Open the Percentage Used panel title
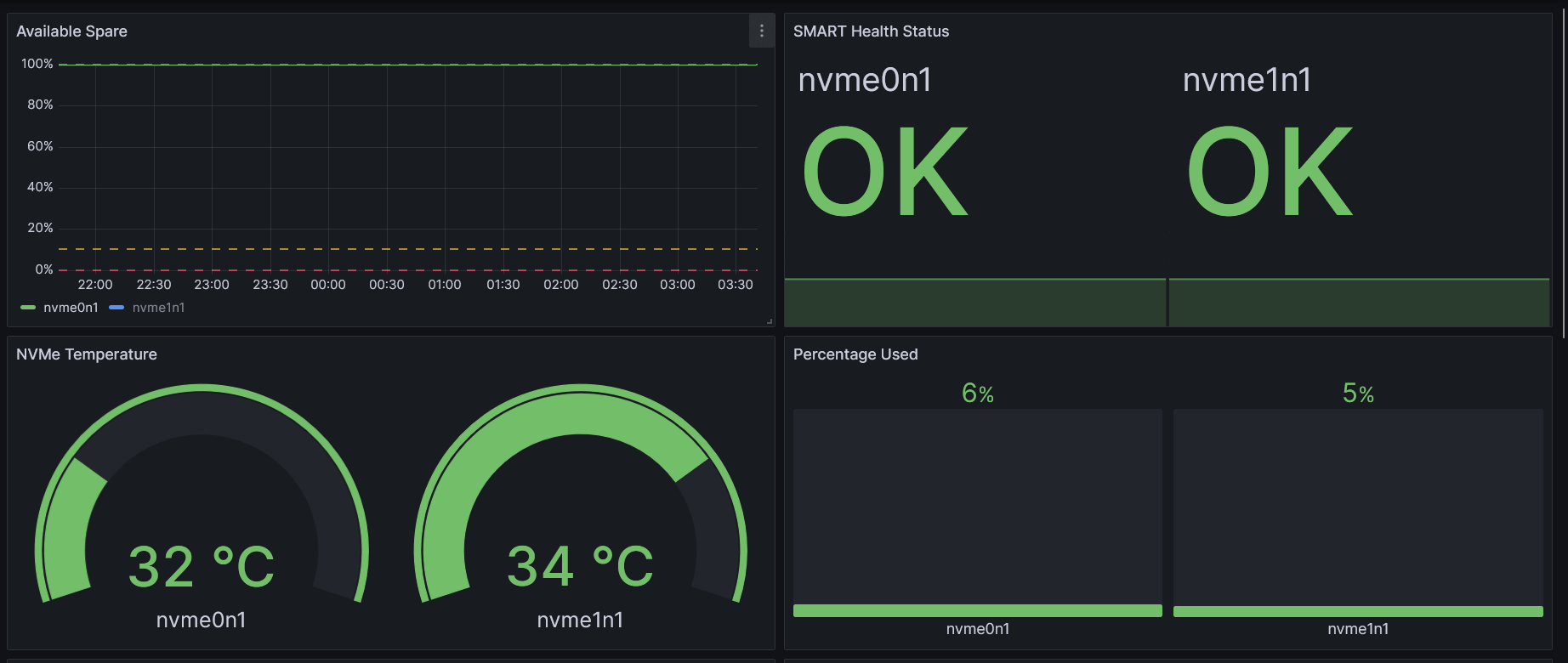 point(855,354)
